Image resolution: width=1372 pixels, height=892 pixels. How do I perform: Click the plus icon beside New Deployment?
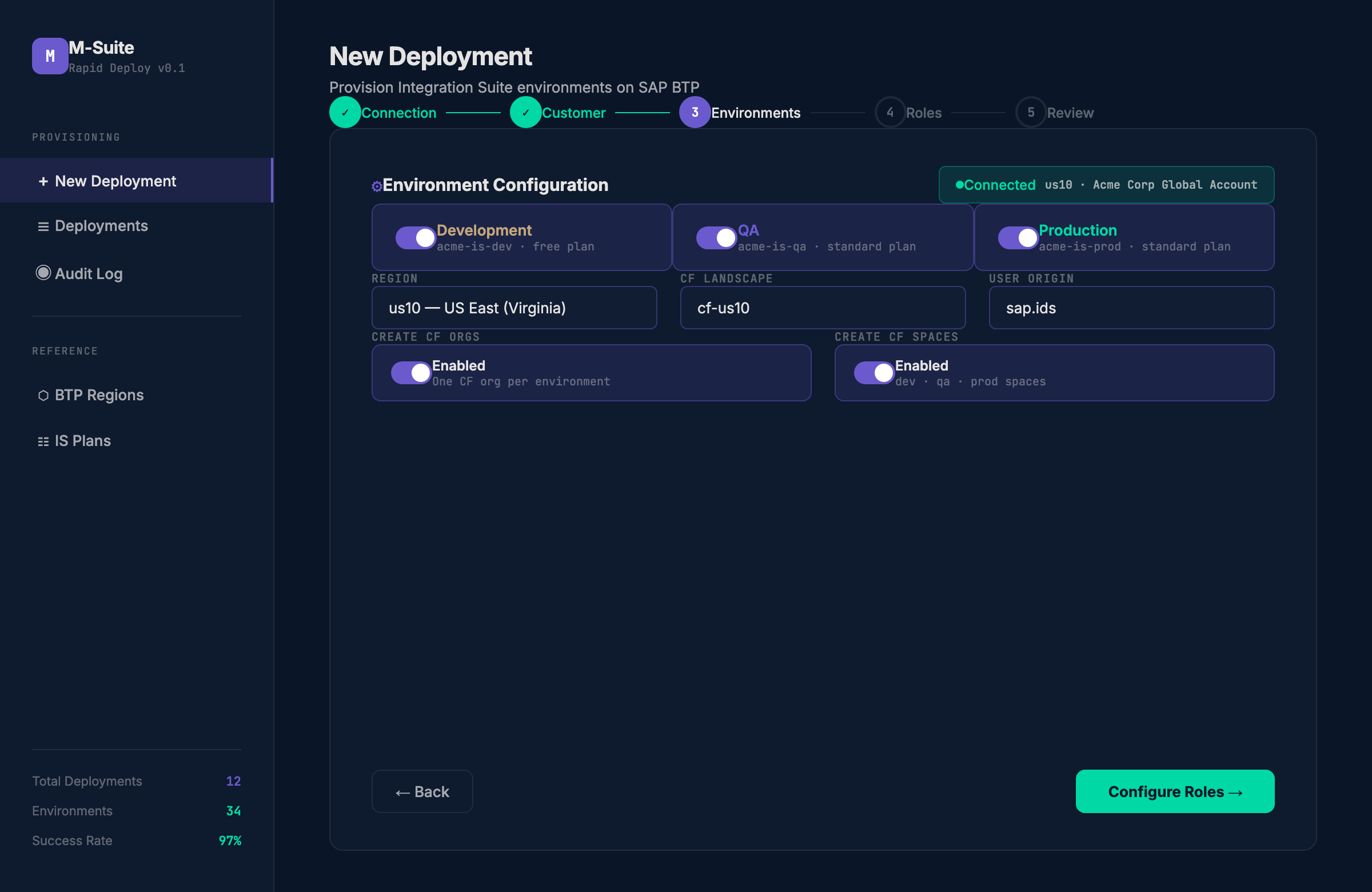(x=43, y=182)
